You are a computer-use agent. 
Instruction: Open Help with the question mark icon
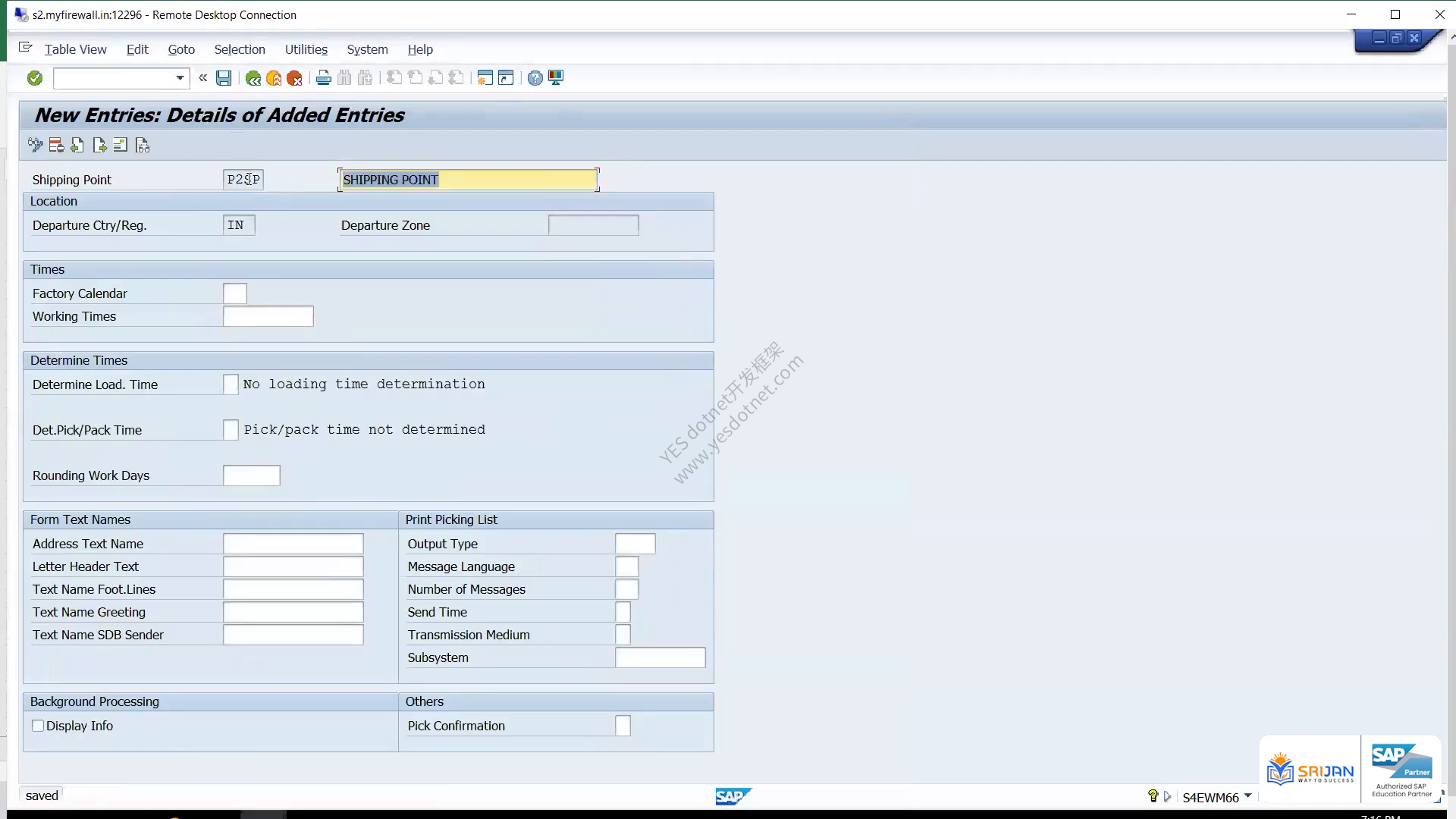[x=535, y=78]
